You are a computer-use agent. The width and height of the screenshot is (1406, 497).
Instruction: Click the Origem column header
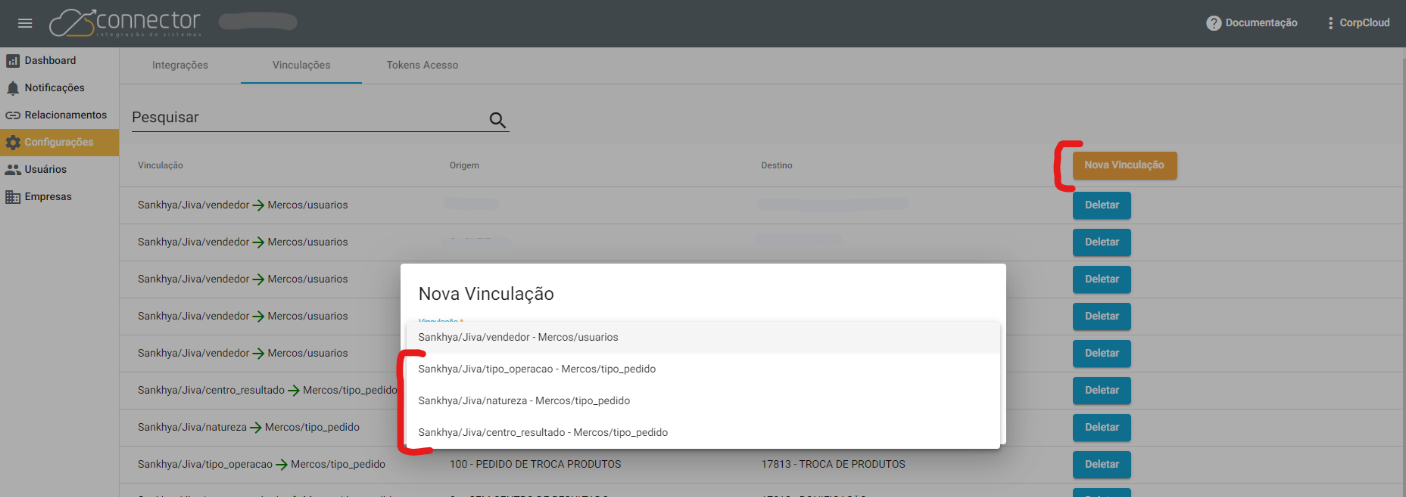click(x=465, y=165)
